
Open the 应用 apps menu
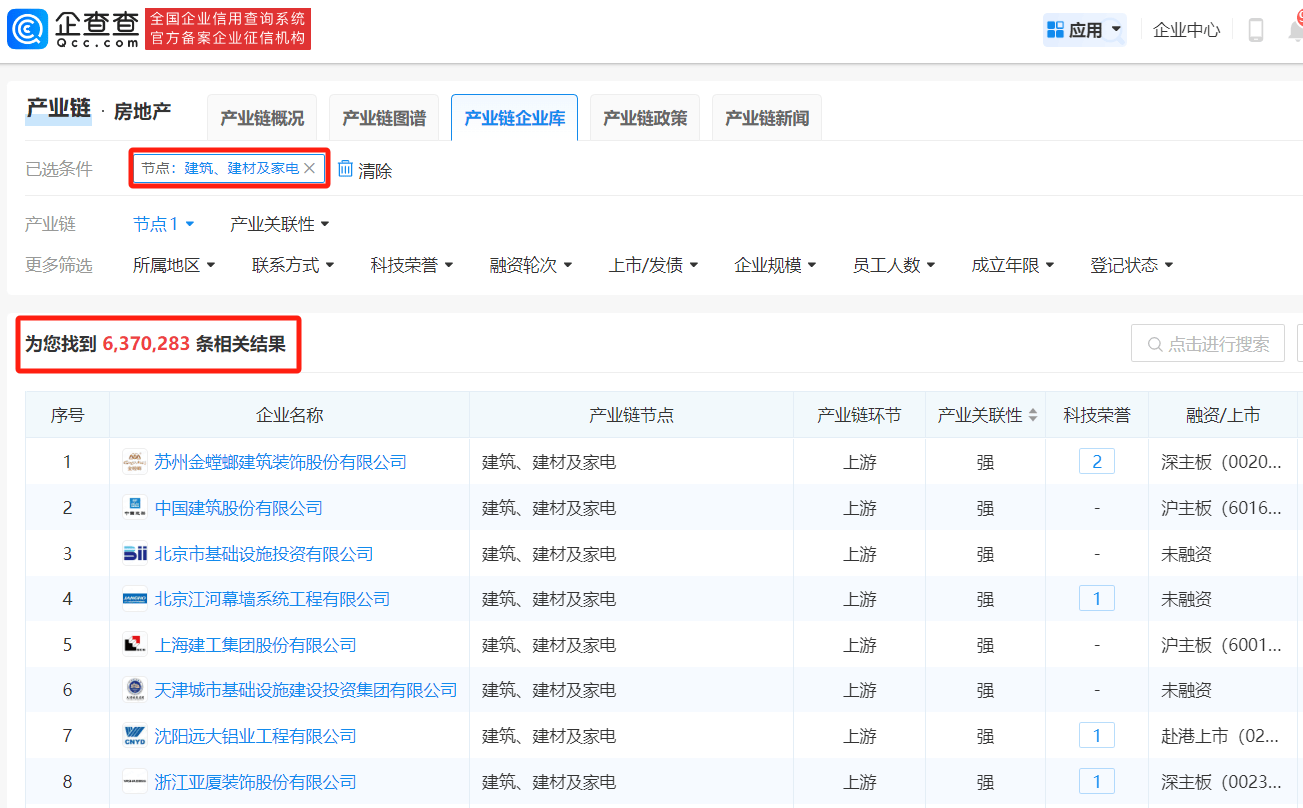[1085, 30]
